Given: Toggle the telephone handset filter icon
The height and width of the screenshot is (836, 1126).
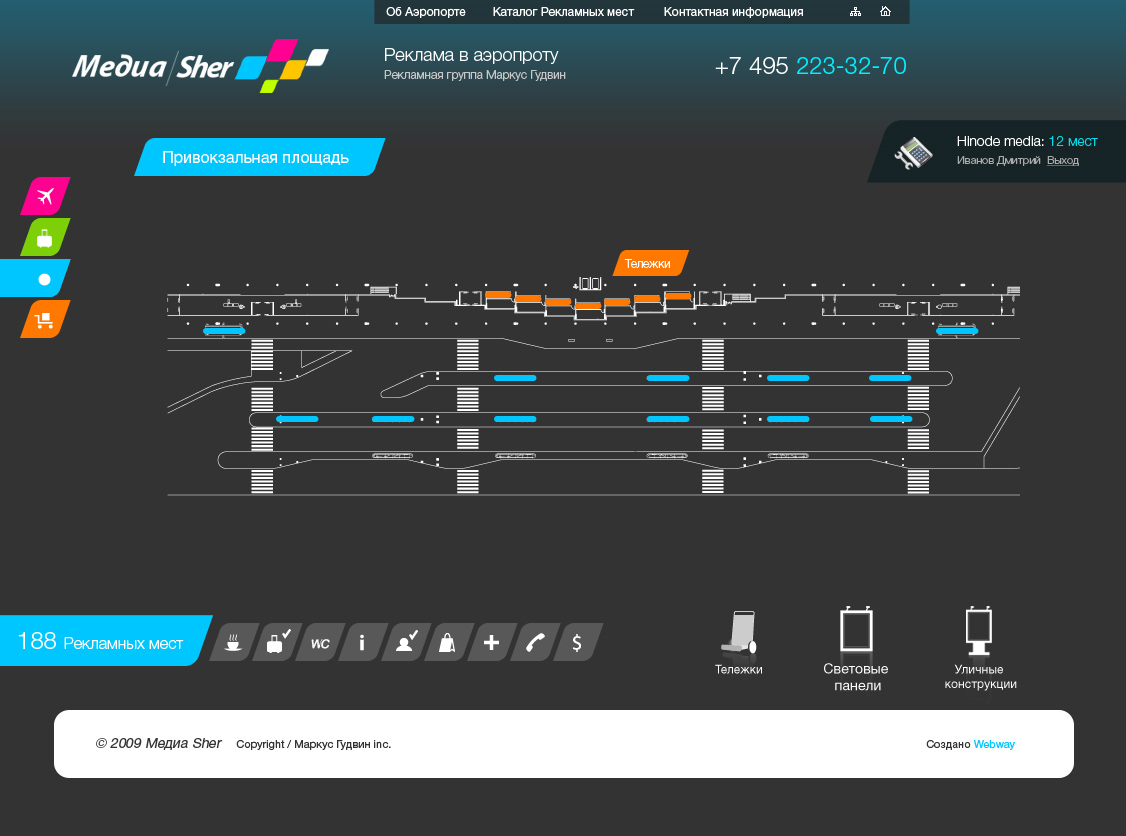Looking at the screenshot, I should click(x=534, y=642).
